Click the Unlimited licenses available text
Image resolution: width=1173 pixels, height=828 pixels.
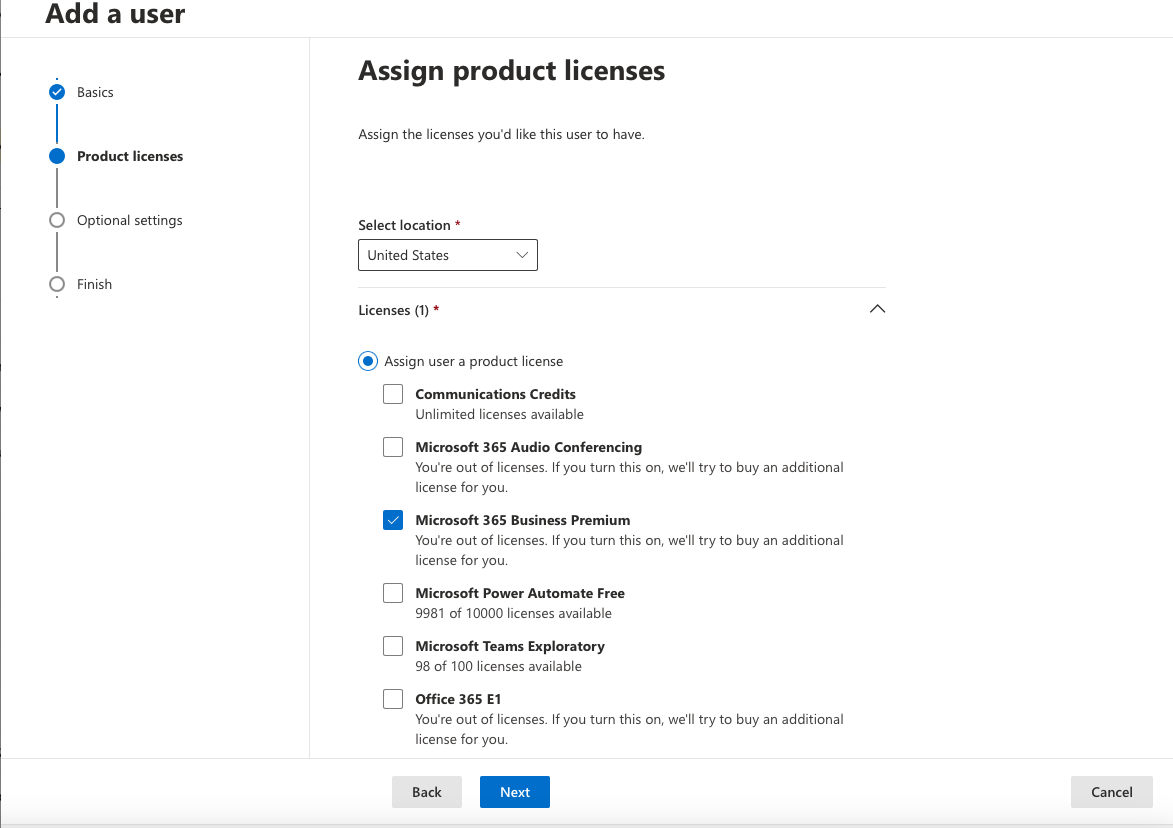[500, 414]
